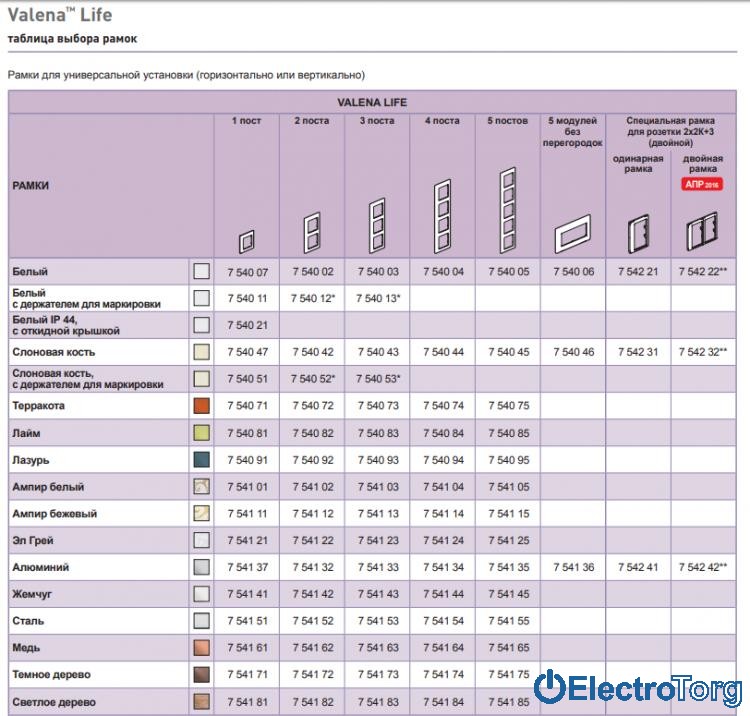This screenshot has width=750, height=716.
Task: Select the Лайм green color swatch
Action: pos(201,433)
